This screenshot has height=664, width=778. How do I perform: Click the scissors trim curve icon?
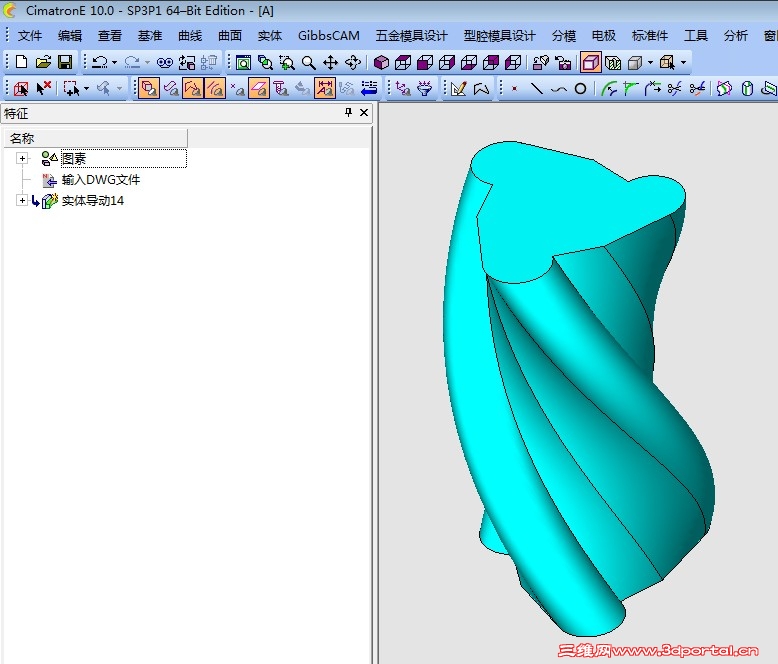(674, 89)
